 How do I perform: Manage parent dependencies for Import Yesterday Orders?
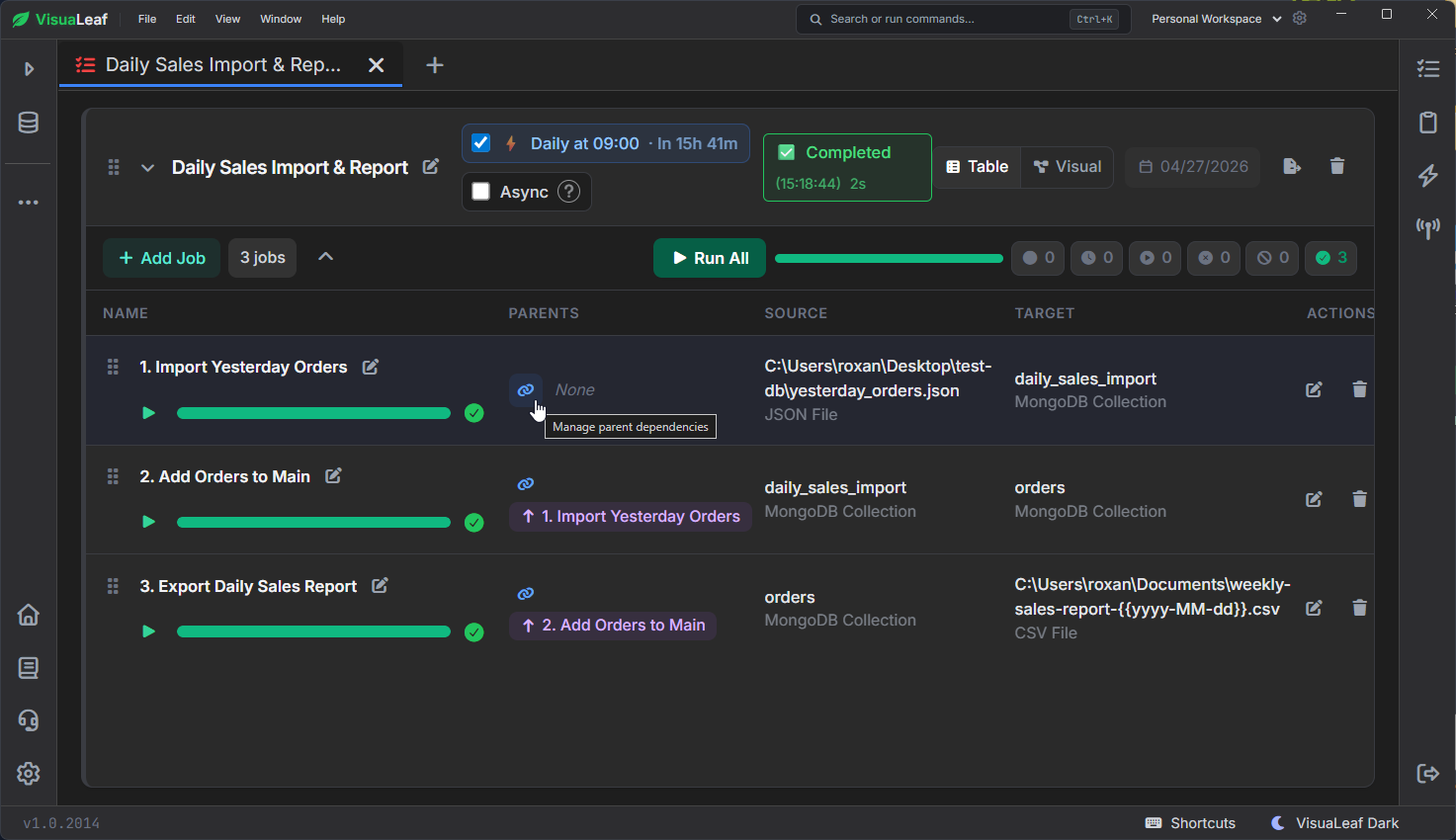point(526,390)
